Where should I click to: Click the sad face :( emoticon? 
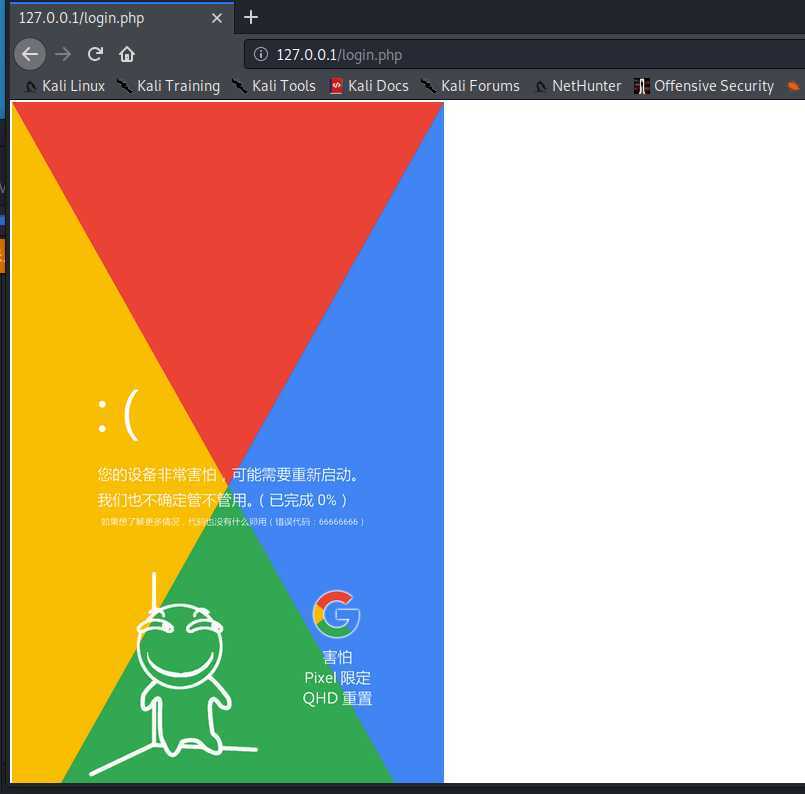[x=118, y=415]
